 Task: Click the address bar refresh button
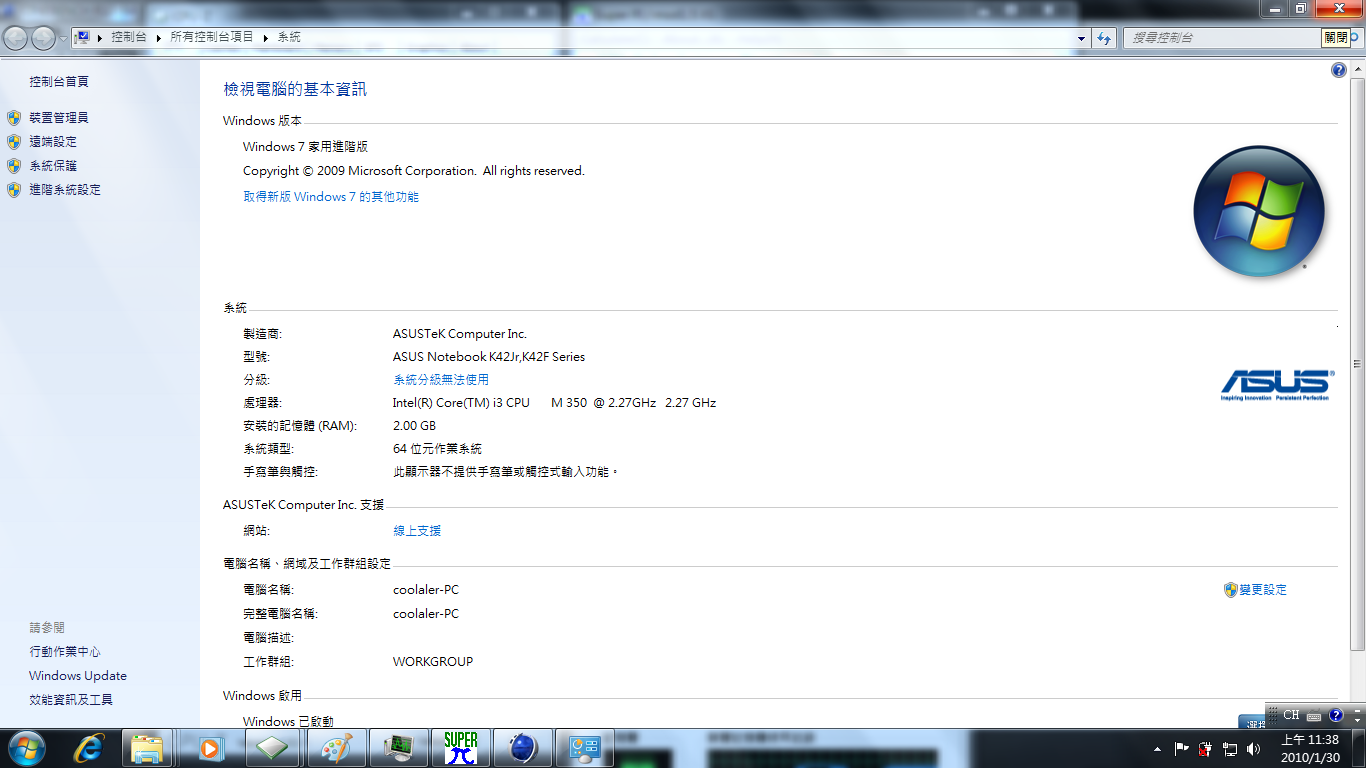[x=1104, y=38]
